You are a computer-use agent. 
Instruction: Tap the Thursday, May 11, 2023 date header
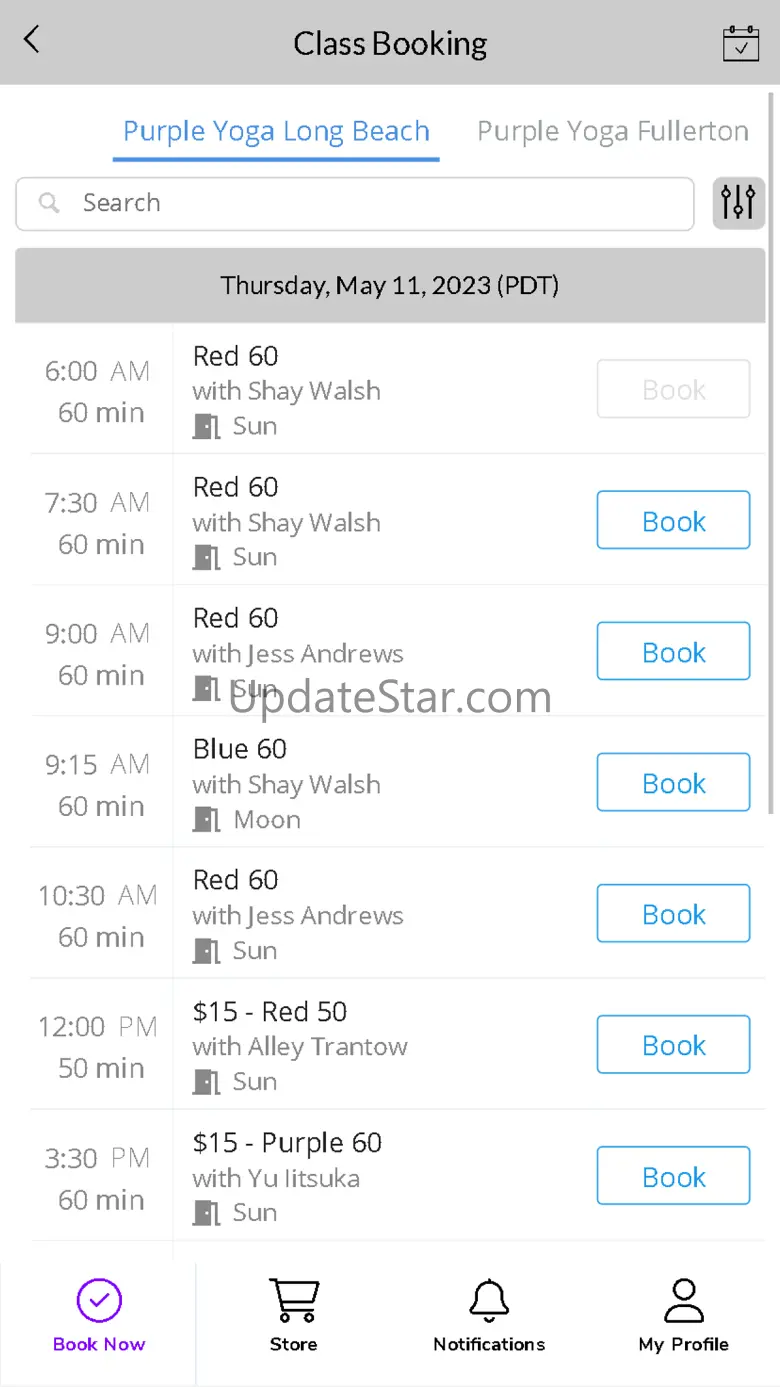point(390,286)
